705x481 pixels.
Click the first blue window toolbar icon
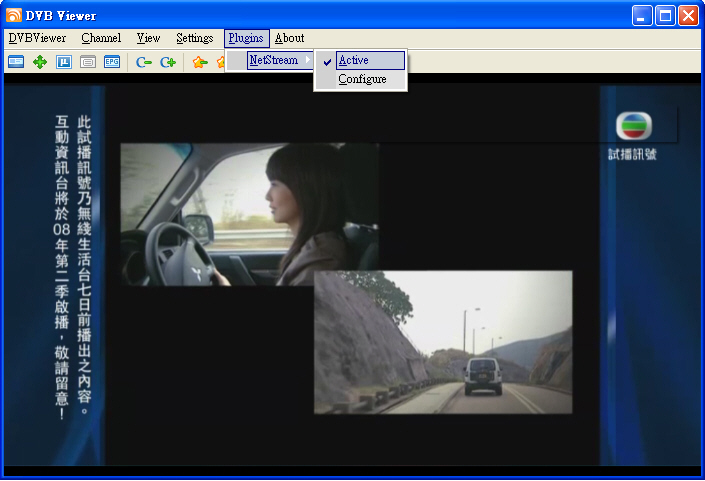[x=16, y=62]
